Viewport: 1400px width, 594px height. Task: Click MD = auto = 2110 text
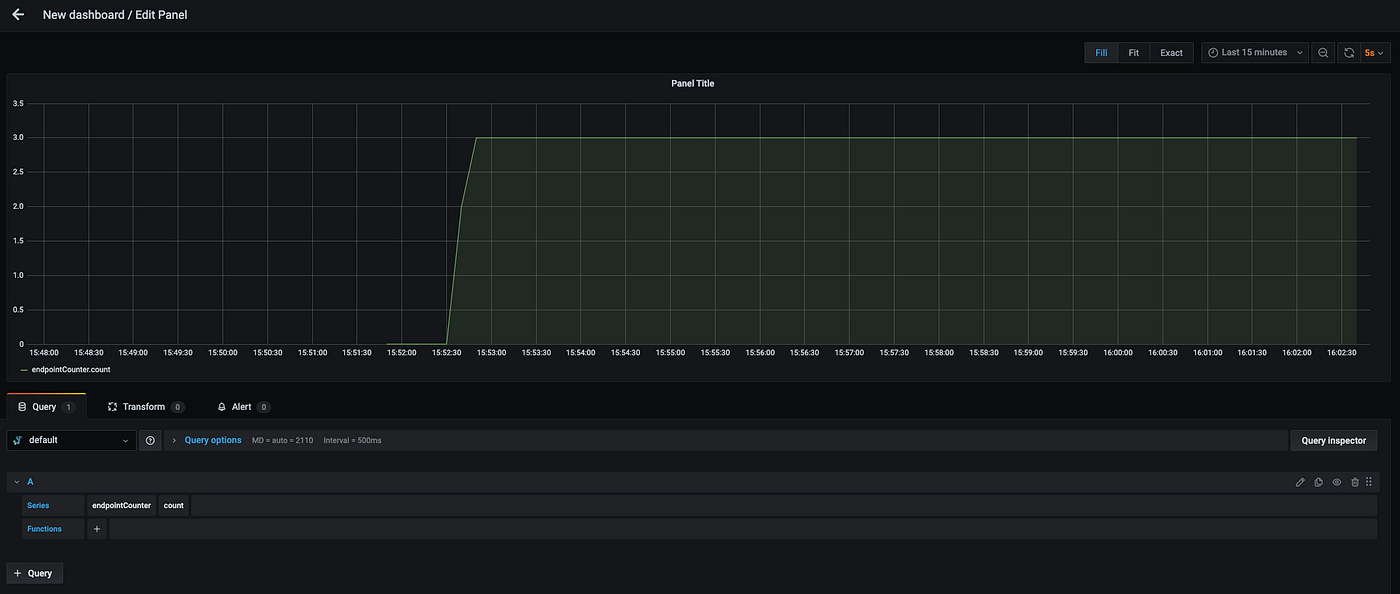coord(282,440)
